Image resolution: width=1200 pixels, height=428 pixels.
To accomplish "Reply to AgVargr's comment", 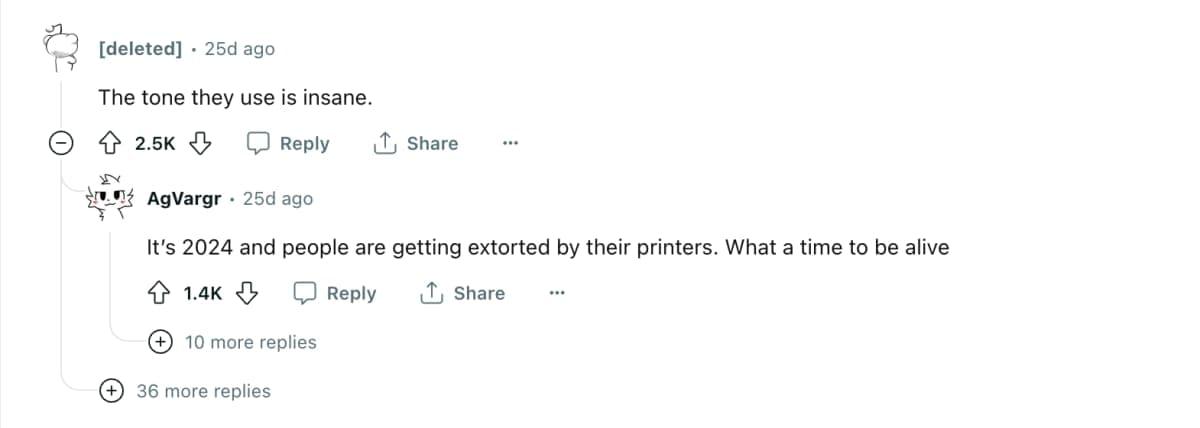I will (336, 293).
